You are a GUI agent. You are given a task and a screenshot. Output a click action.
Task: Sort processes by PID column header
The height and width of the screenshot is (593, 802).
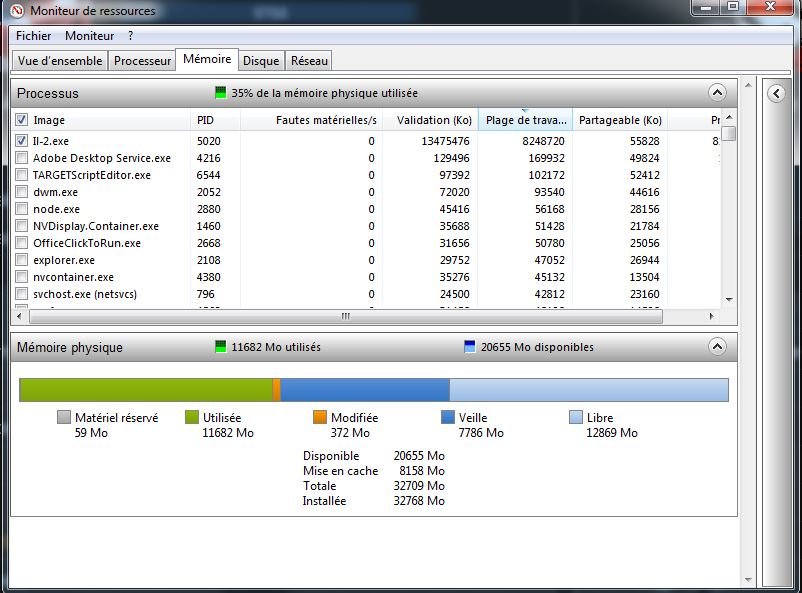click(x=205, y=120)
